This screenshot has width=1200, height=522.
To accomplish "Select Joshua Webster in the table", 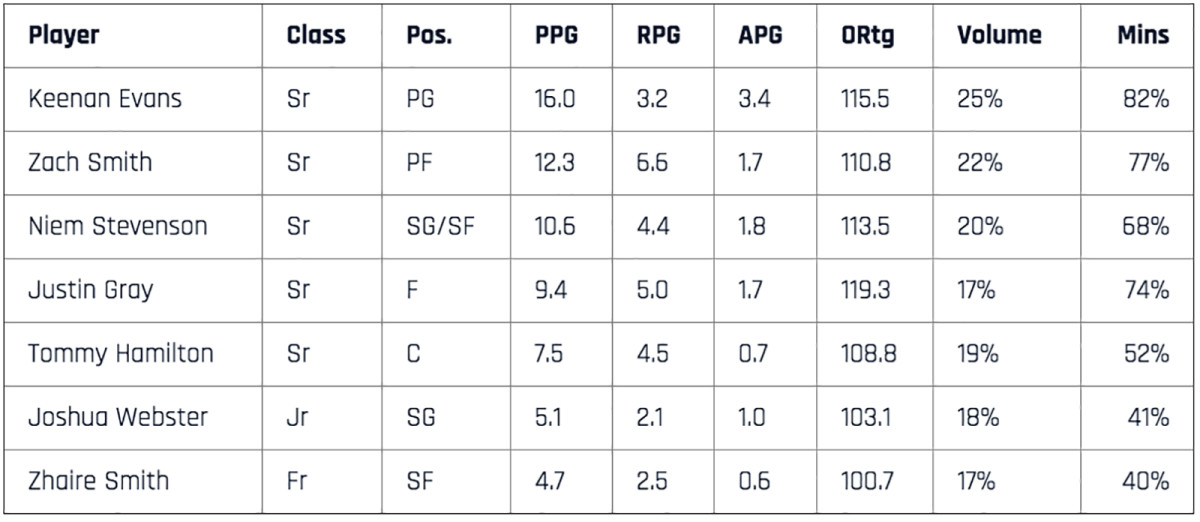I will pos(117,417).
